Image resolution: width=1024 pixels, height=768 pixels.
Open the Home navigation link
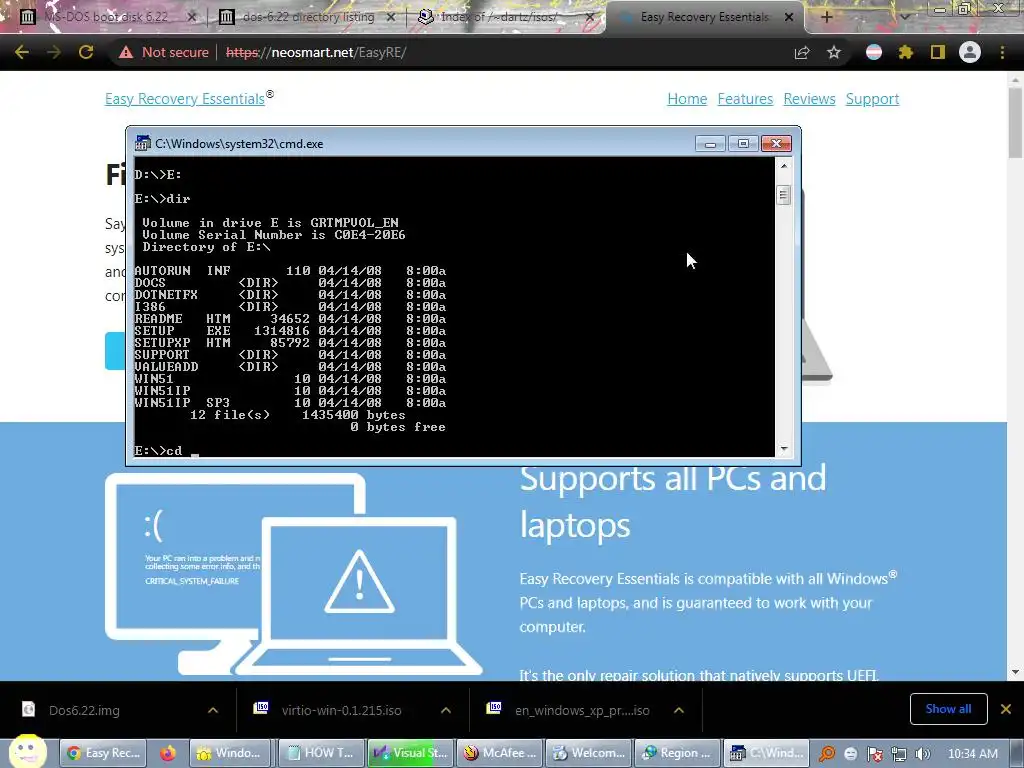pyautogui.click(x=687, y=99)
